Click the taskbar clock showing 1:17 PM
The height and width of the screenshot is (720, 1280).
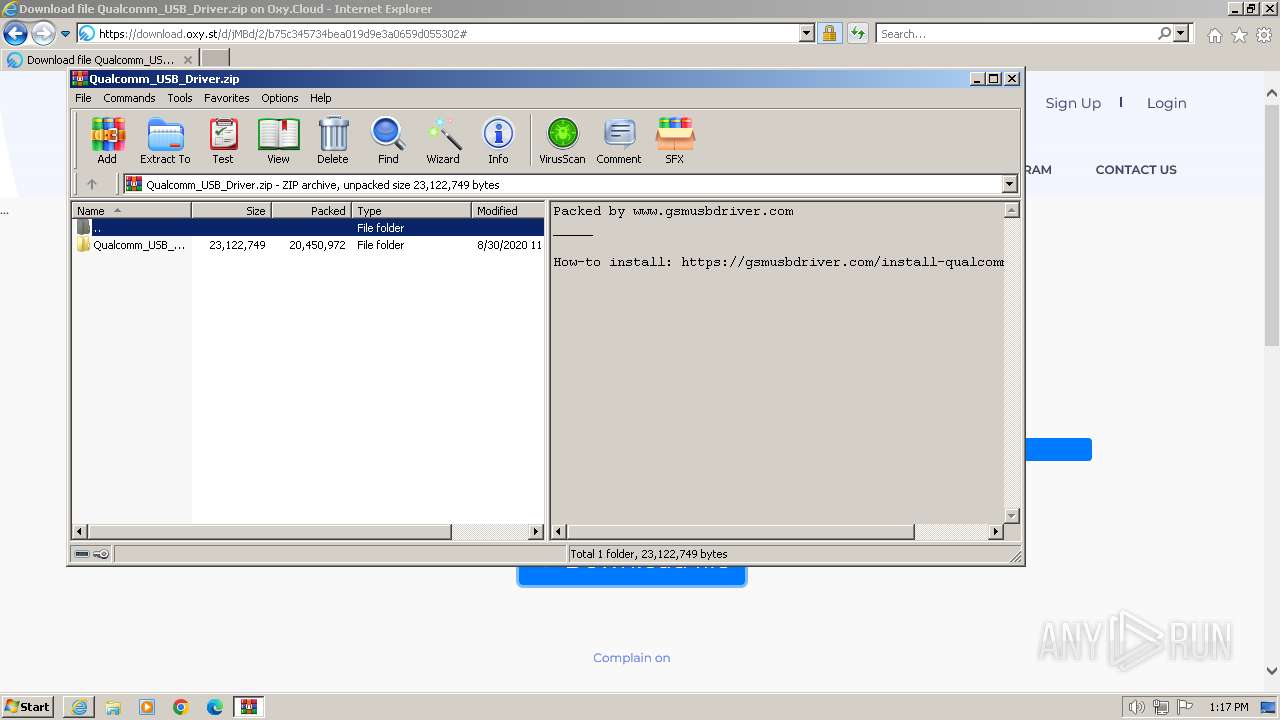coord(1228,707)
